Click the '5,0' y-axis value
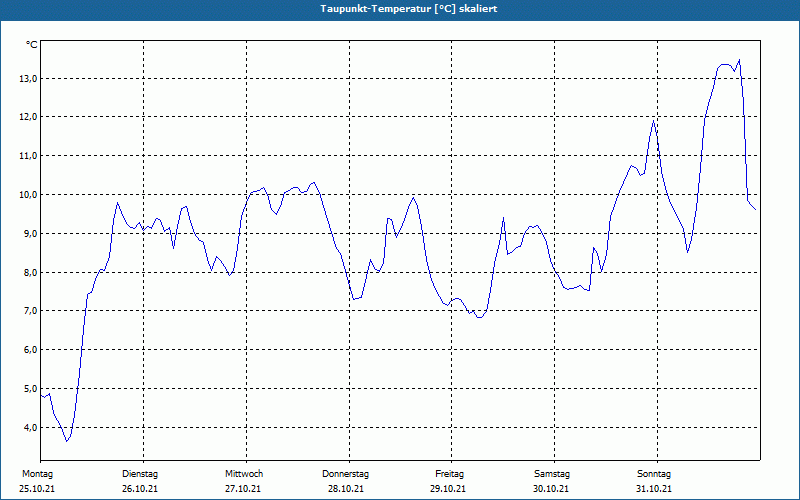This screenshot has width=800, height=500. tap(31, 388)
